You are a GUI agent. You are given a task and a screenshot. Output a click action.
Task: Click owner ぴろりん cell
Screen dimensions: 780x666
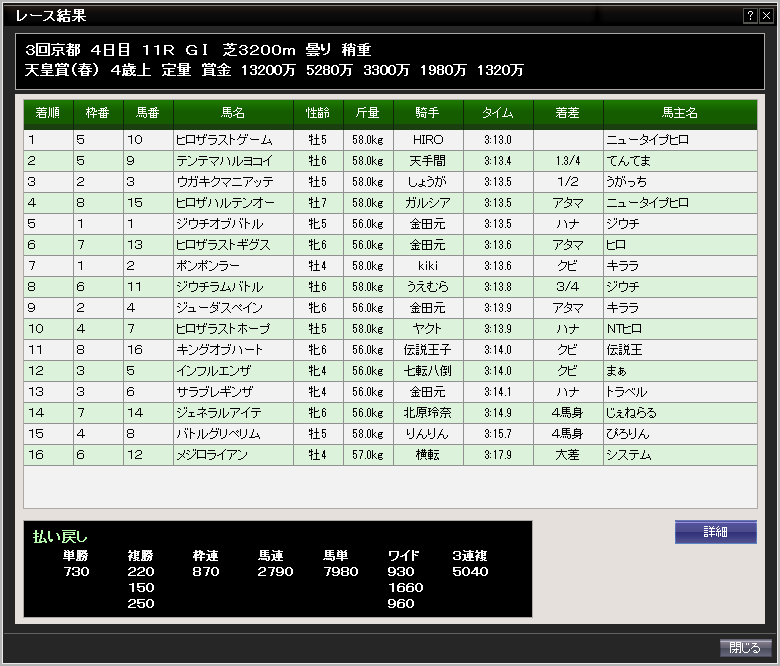tap(680, 434)
